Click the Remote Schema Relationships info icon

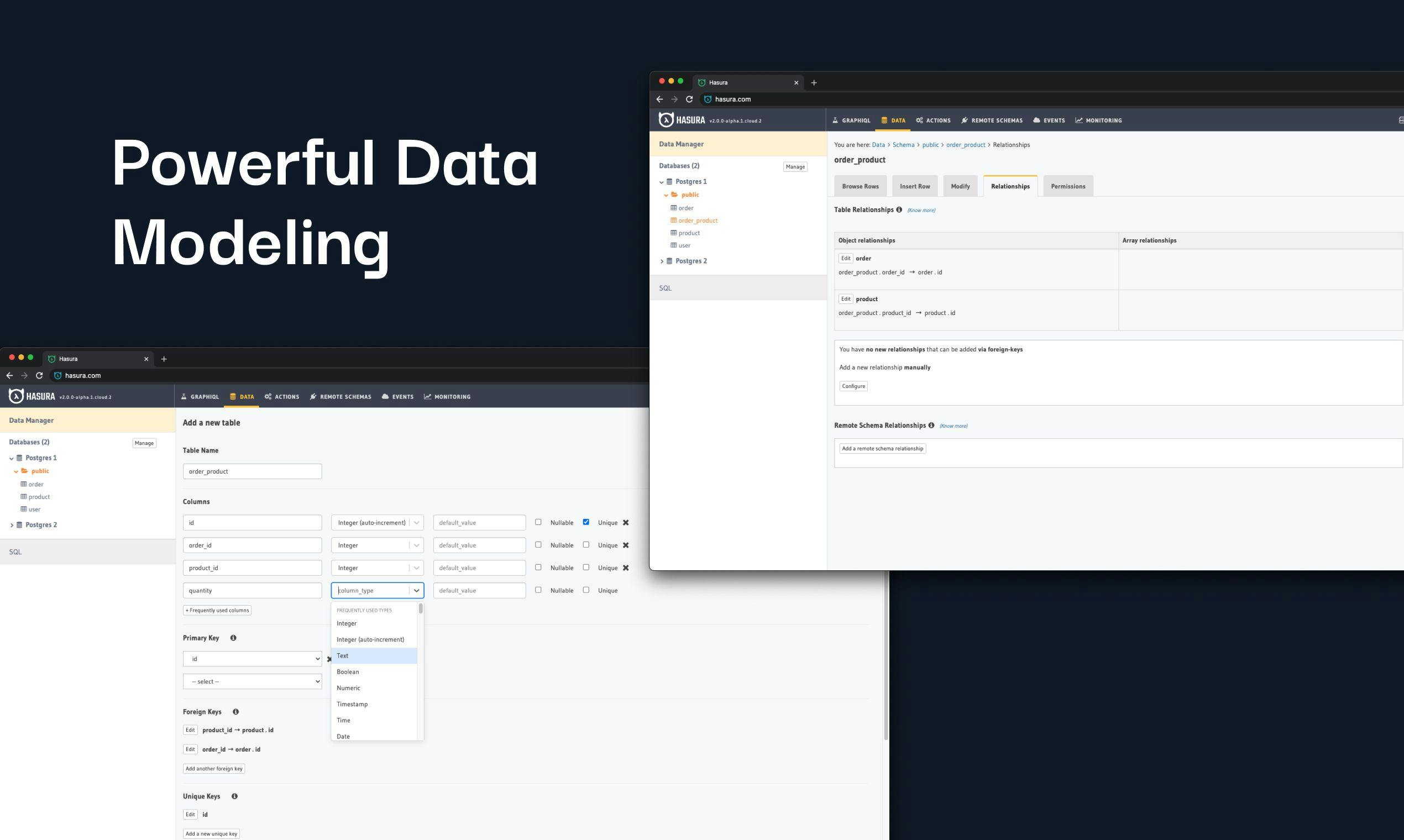pos(931,425)
